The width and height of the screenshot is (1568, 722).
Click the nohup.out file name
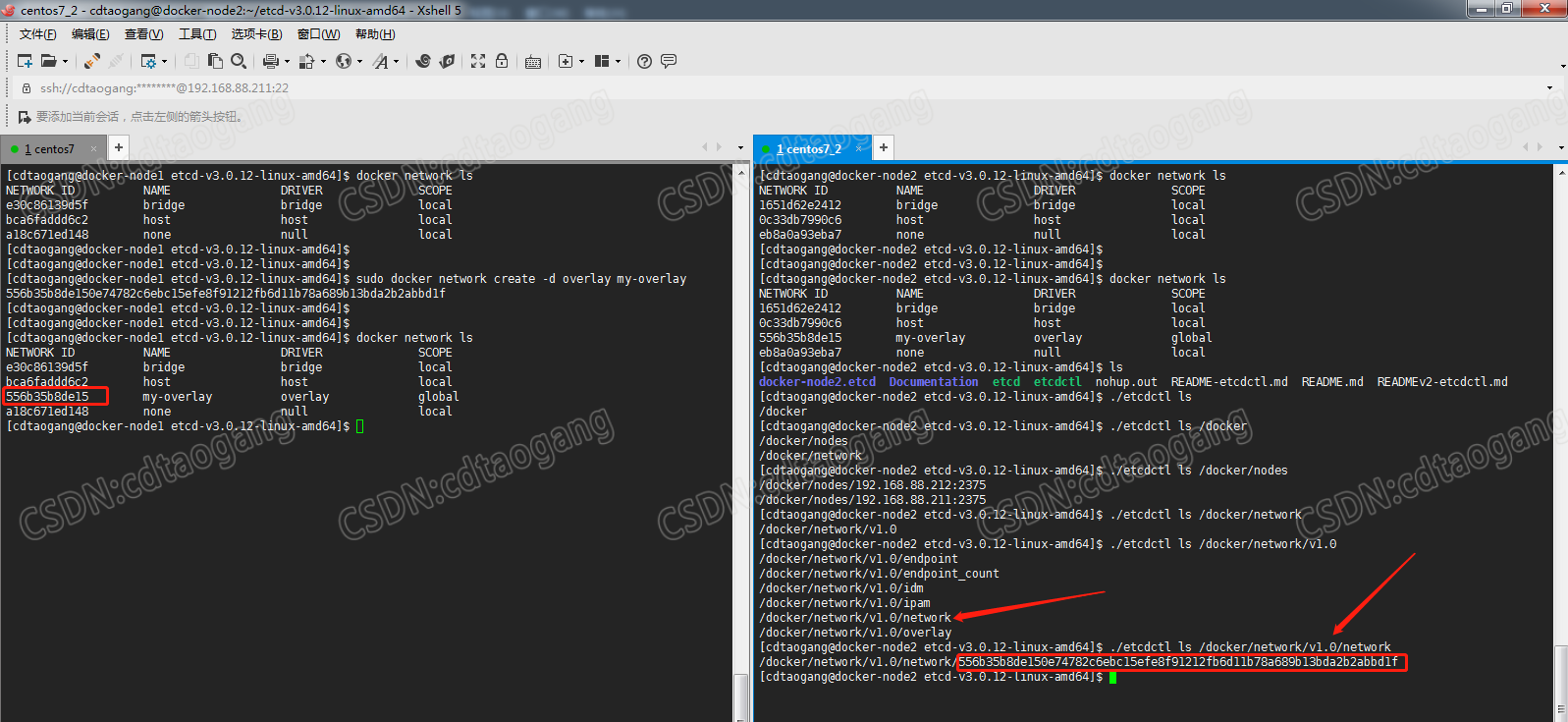1126,382
